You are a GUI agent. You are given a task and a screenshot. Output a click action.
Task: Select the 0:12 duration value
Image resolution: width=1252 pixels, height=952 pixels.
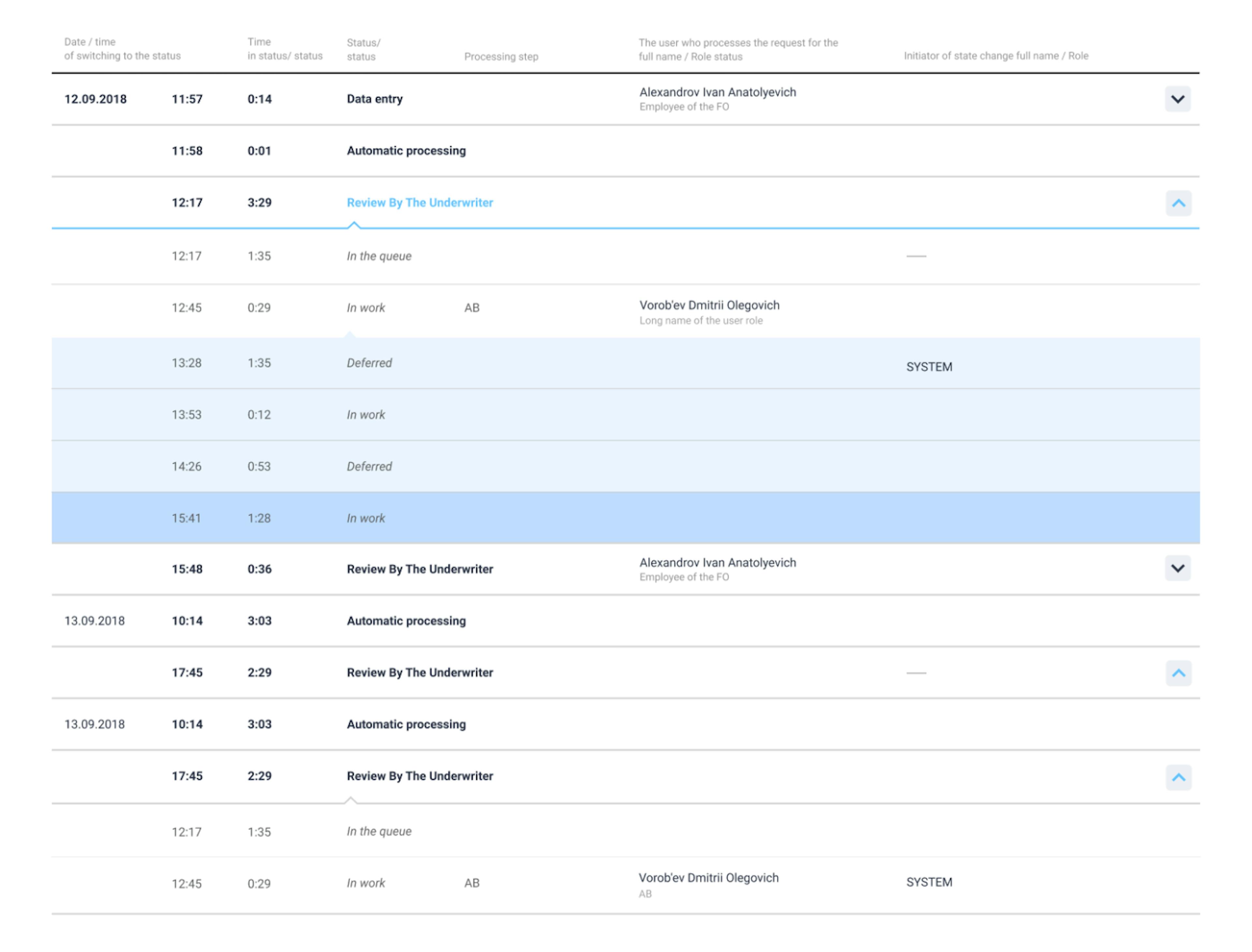(259, 415)
